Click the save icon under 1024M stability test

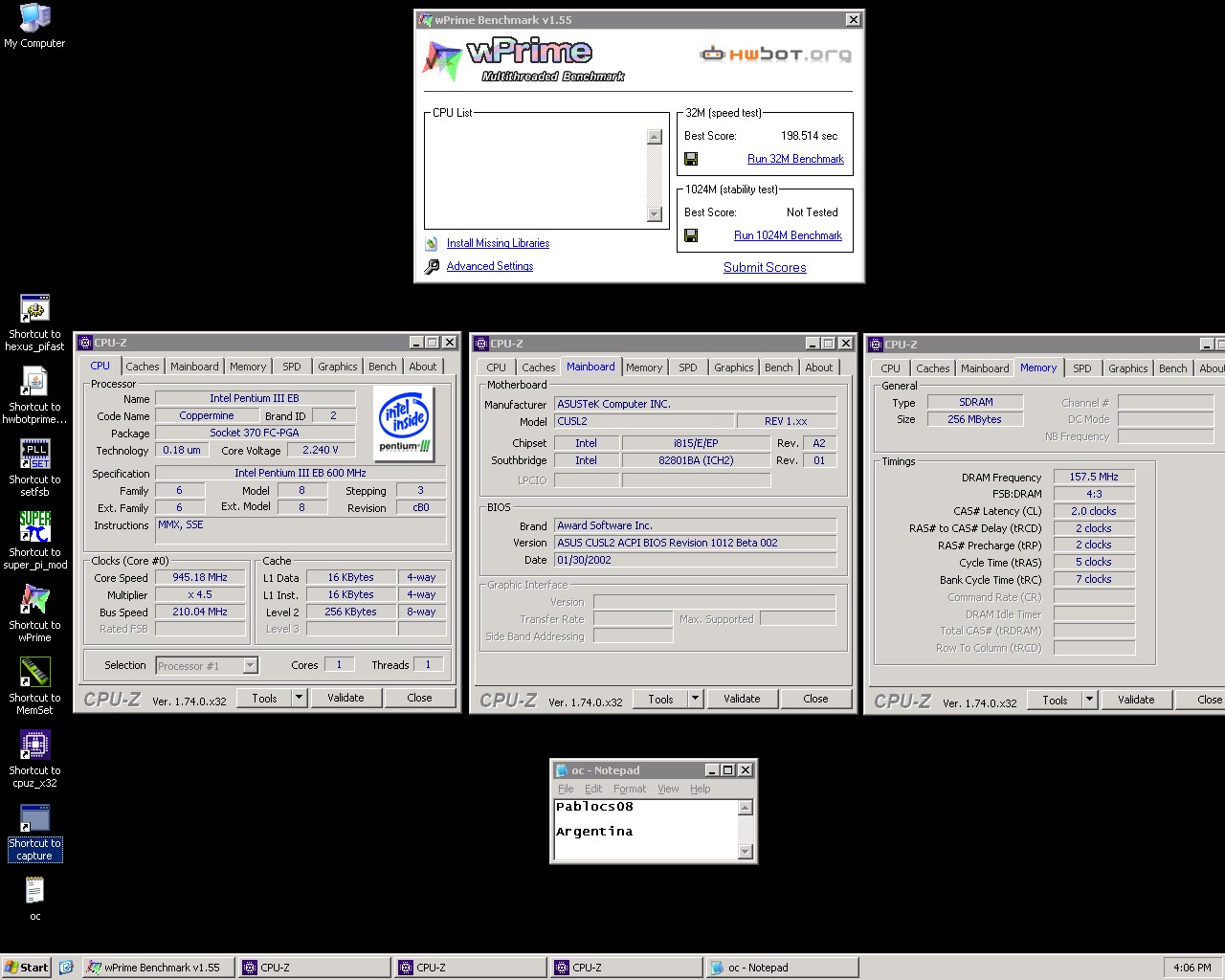point(691,235)
